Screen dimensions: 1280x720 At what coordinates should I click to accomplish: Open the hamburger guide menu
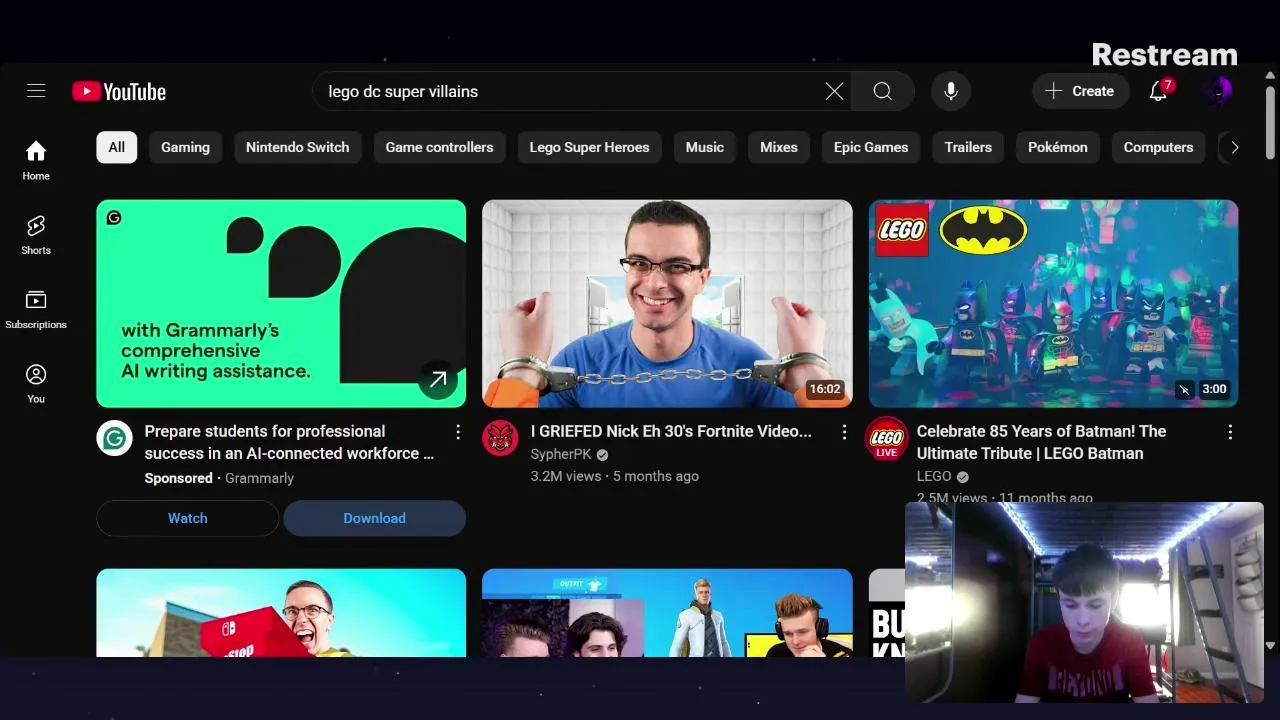36,91
